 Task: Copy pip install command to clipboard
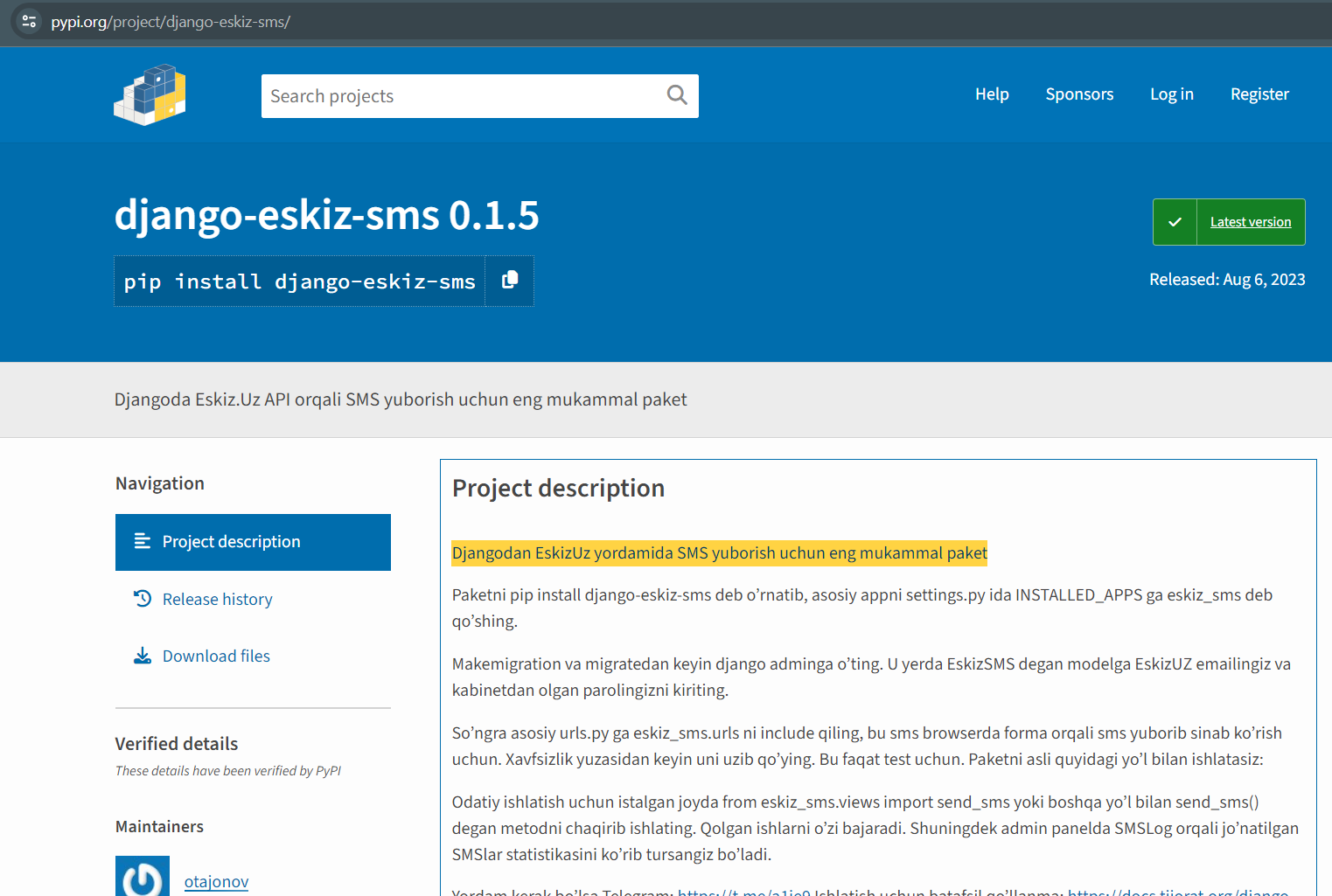510,281
